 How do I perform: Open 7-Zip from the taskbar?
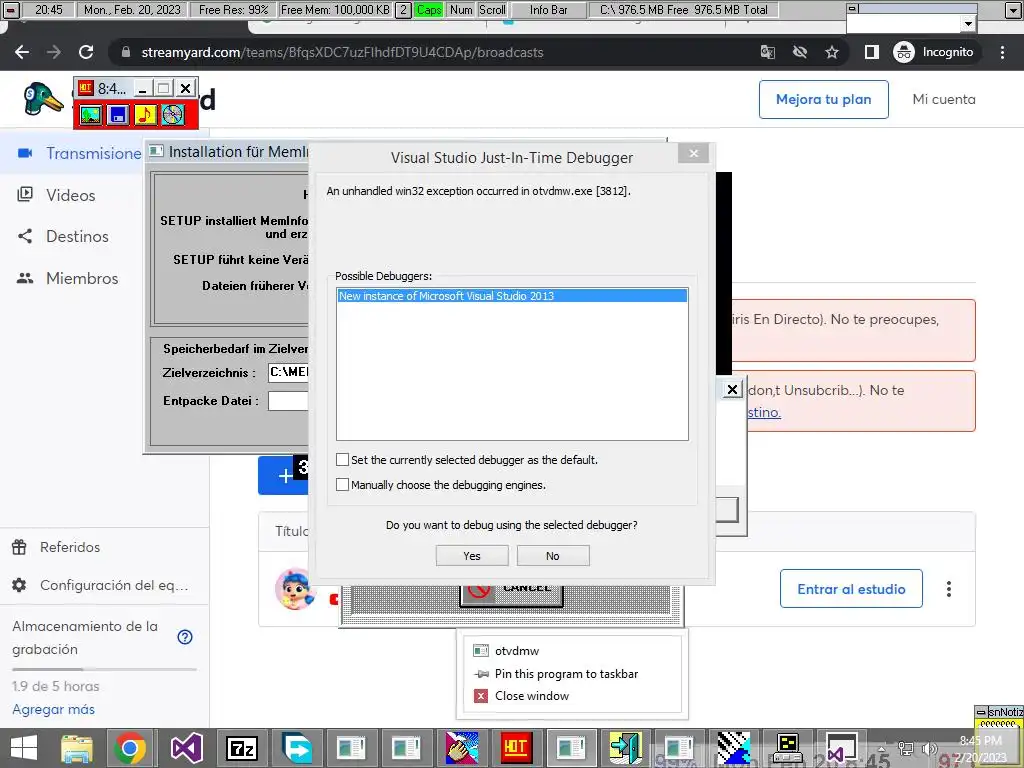(241, 748)
